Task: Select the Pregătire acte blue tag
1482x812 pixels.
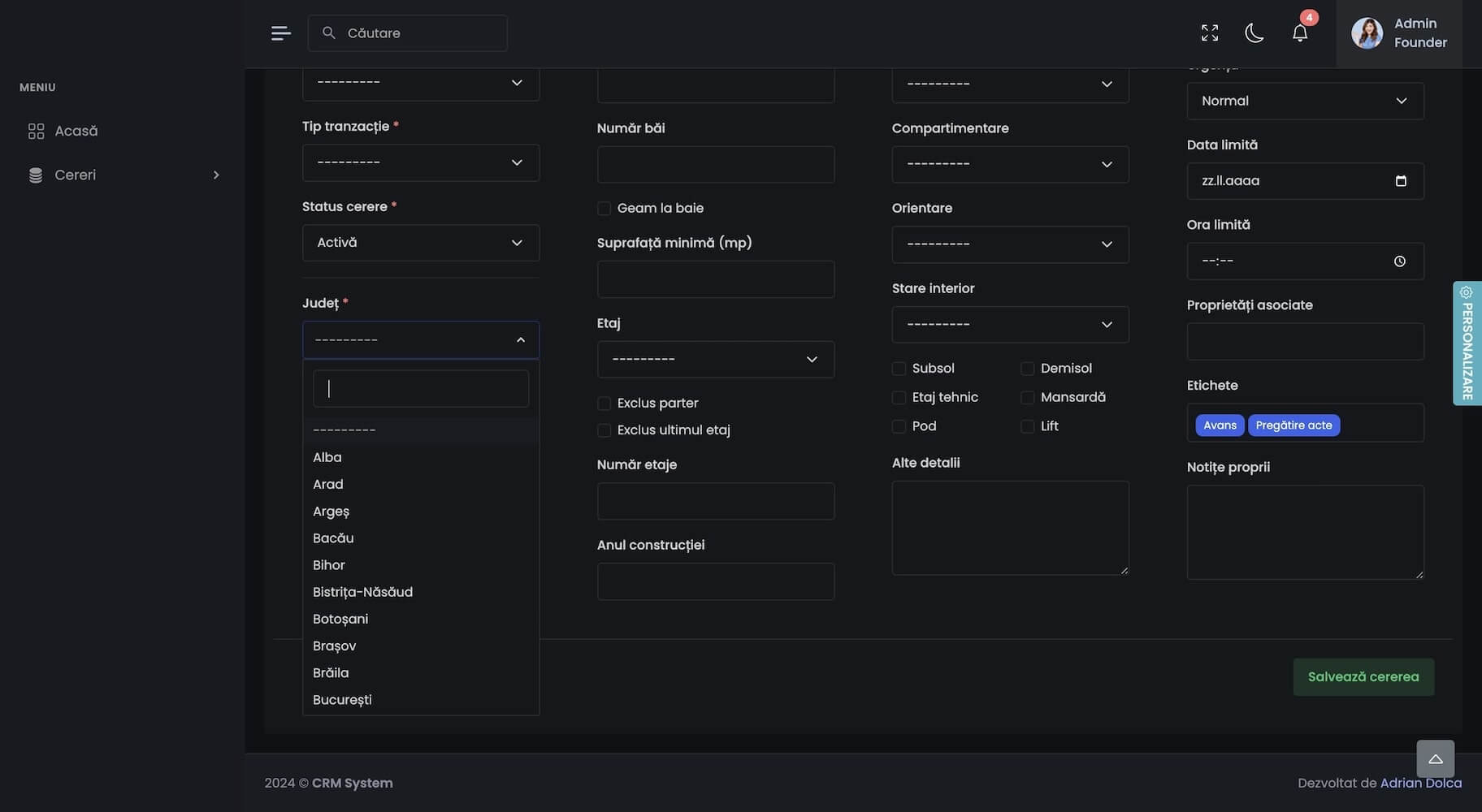Action: pos(1293,425)
